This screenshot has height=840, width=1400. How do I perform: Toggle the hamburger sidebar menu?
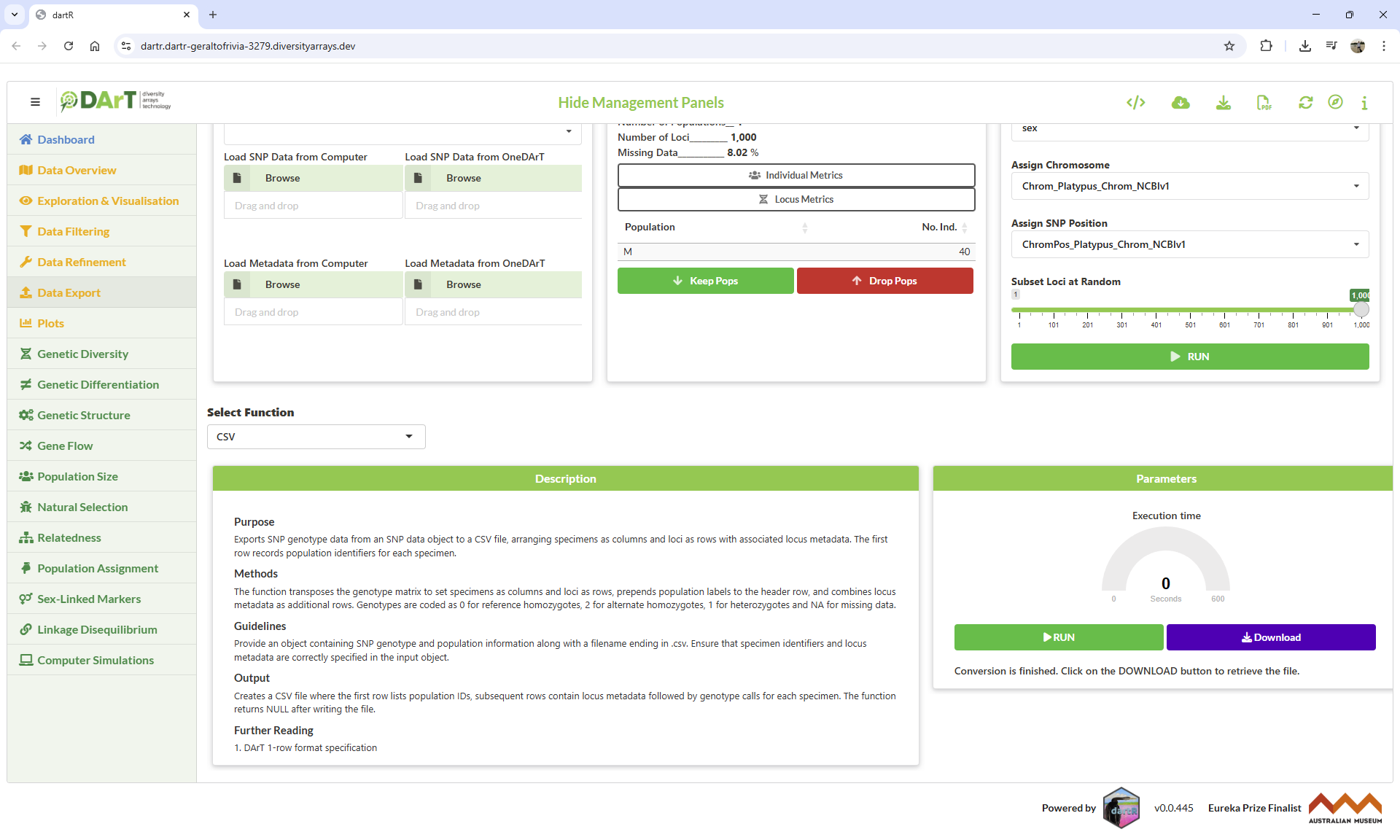click(35, 102)
